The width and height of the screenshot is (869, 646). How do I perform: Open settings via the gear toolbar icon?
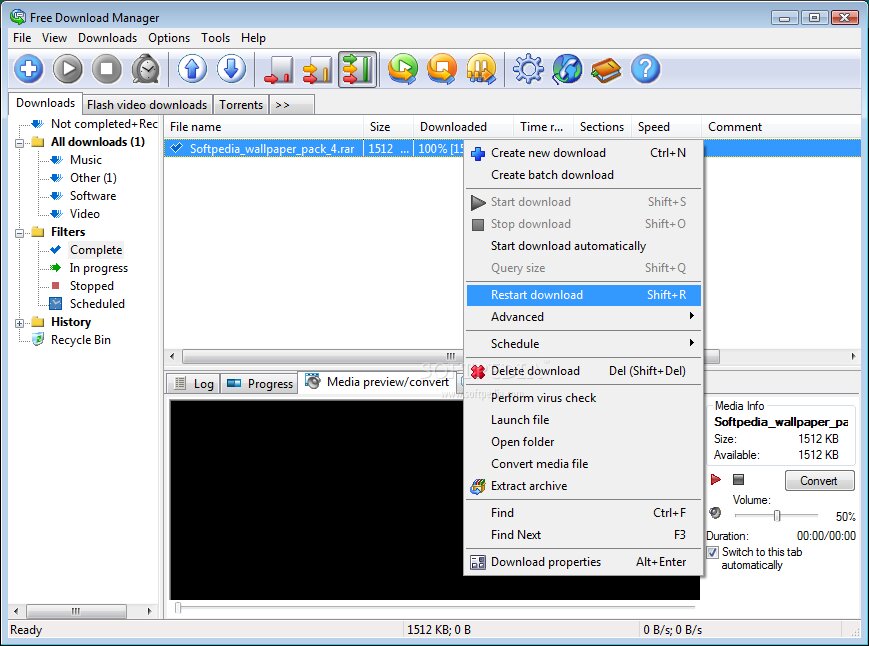[528, 69]
